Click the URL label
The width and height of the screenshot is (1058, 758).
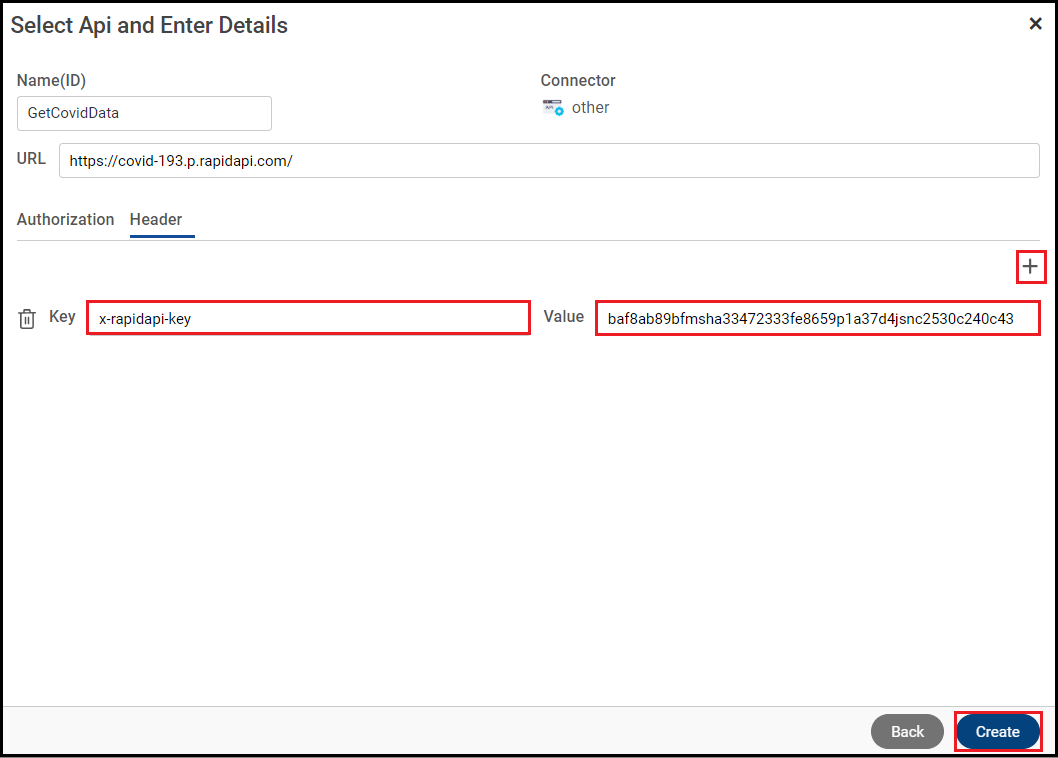[x=31, y=158]
